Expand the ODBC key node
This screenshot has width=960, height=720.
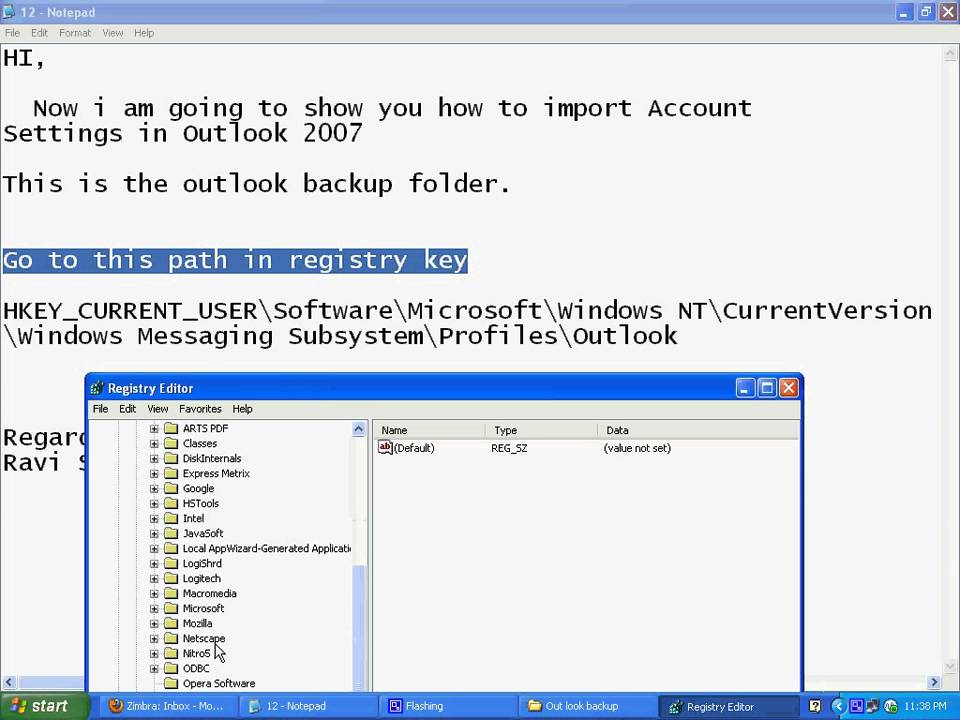pos(154,669)
